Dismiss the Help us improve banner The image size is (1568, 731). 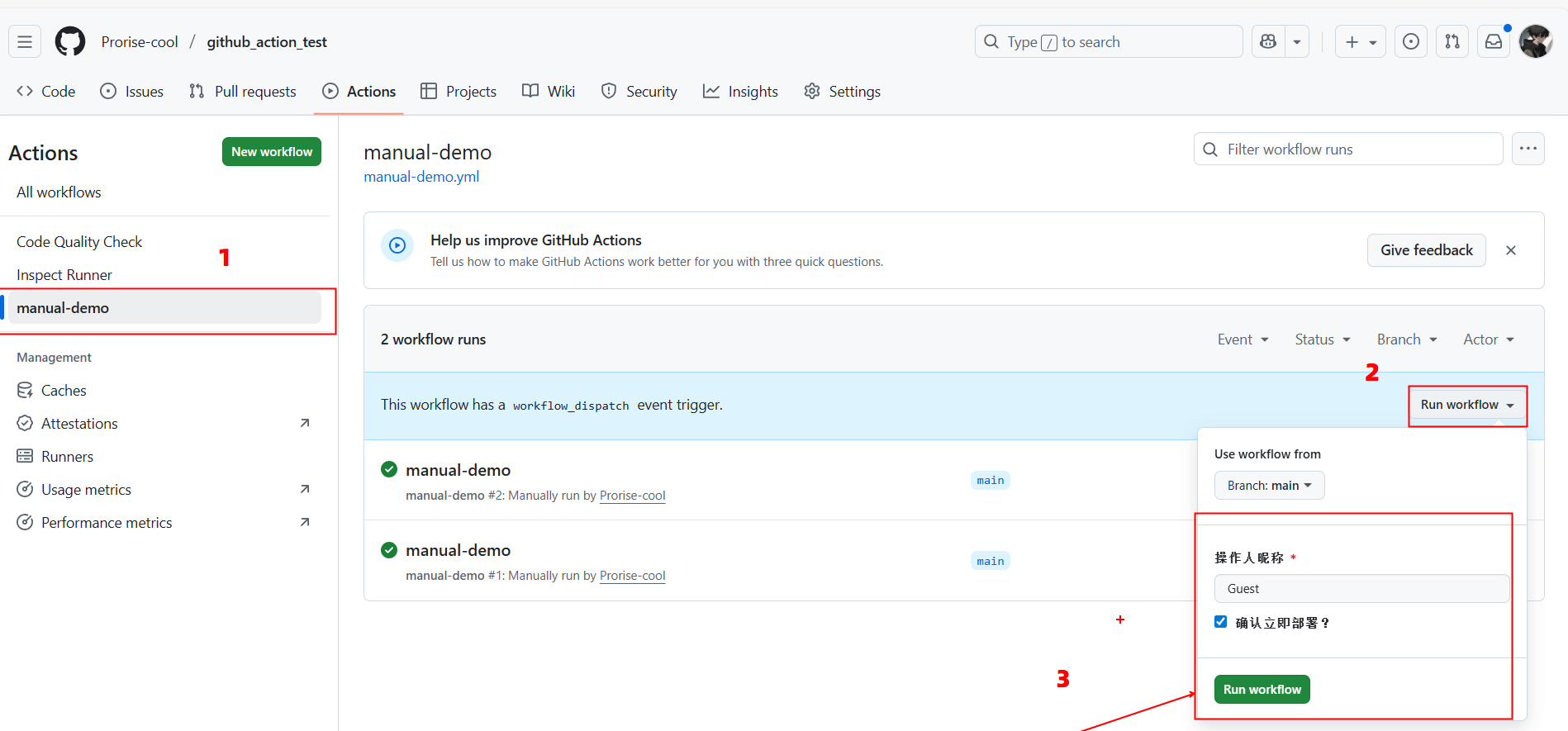click(1510, 250)
